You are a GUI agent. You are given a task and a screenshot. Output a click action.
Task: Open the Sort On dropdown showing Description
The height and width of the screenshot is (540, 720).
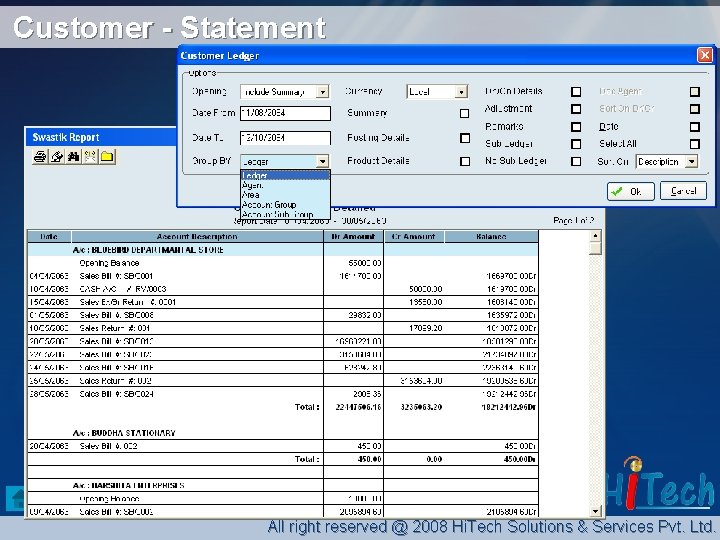tap(691, 161)
